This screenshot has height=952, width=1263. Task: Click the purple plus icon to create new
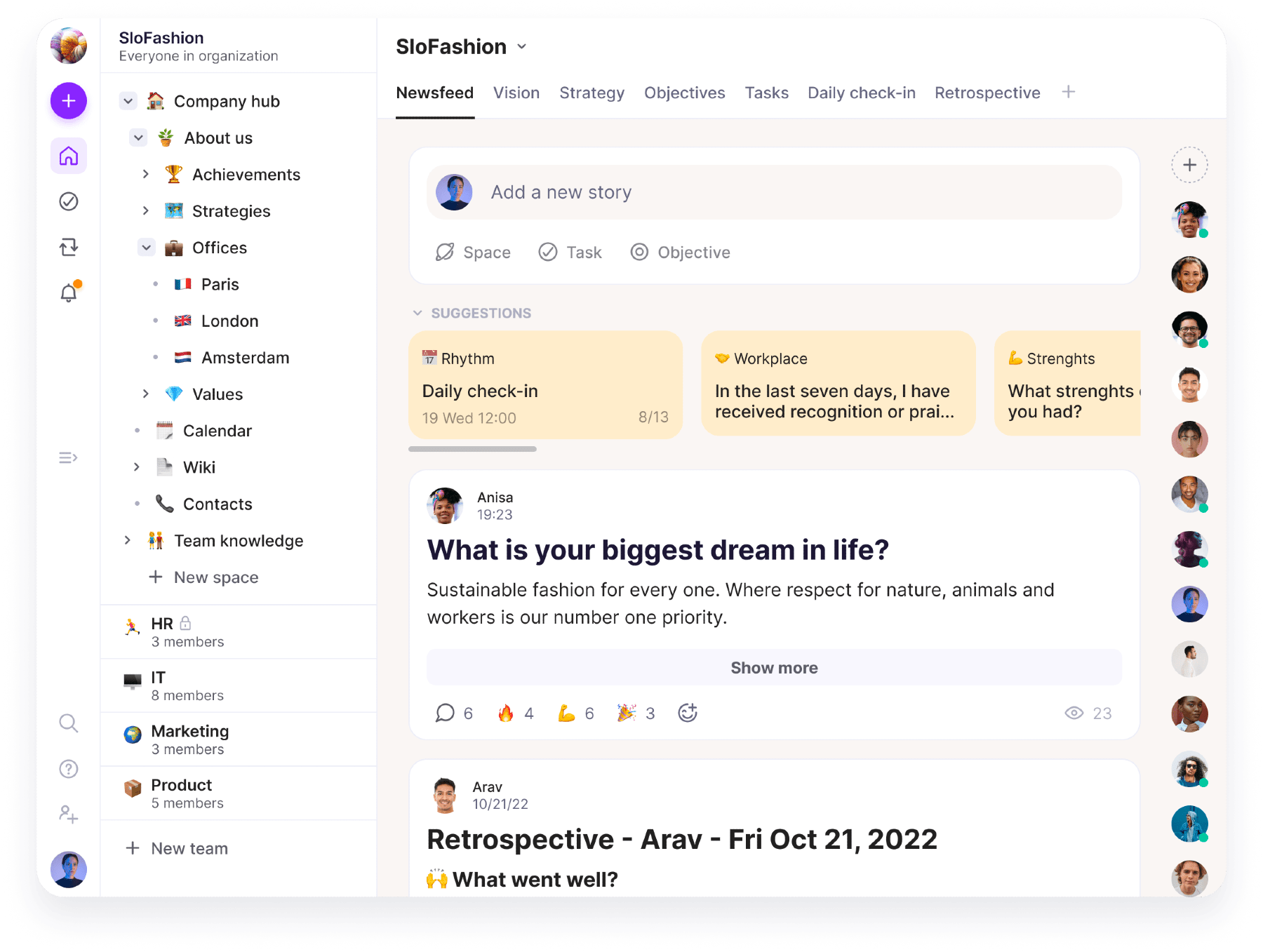68,100
